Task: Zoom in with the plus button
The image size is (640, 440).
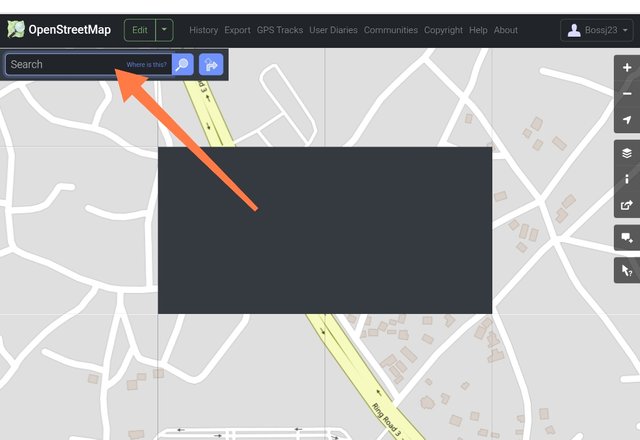Action: pyautogui.click(x=627, y=68)
